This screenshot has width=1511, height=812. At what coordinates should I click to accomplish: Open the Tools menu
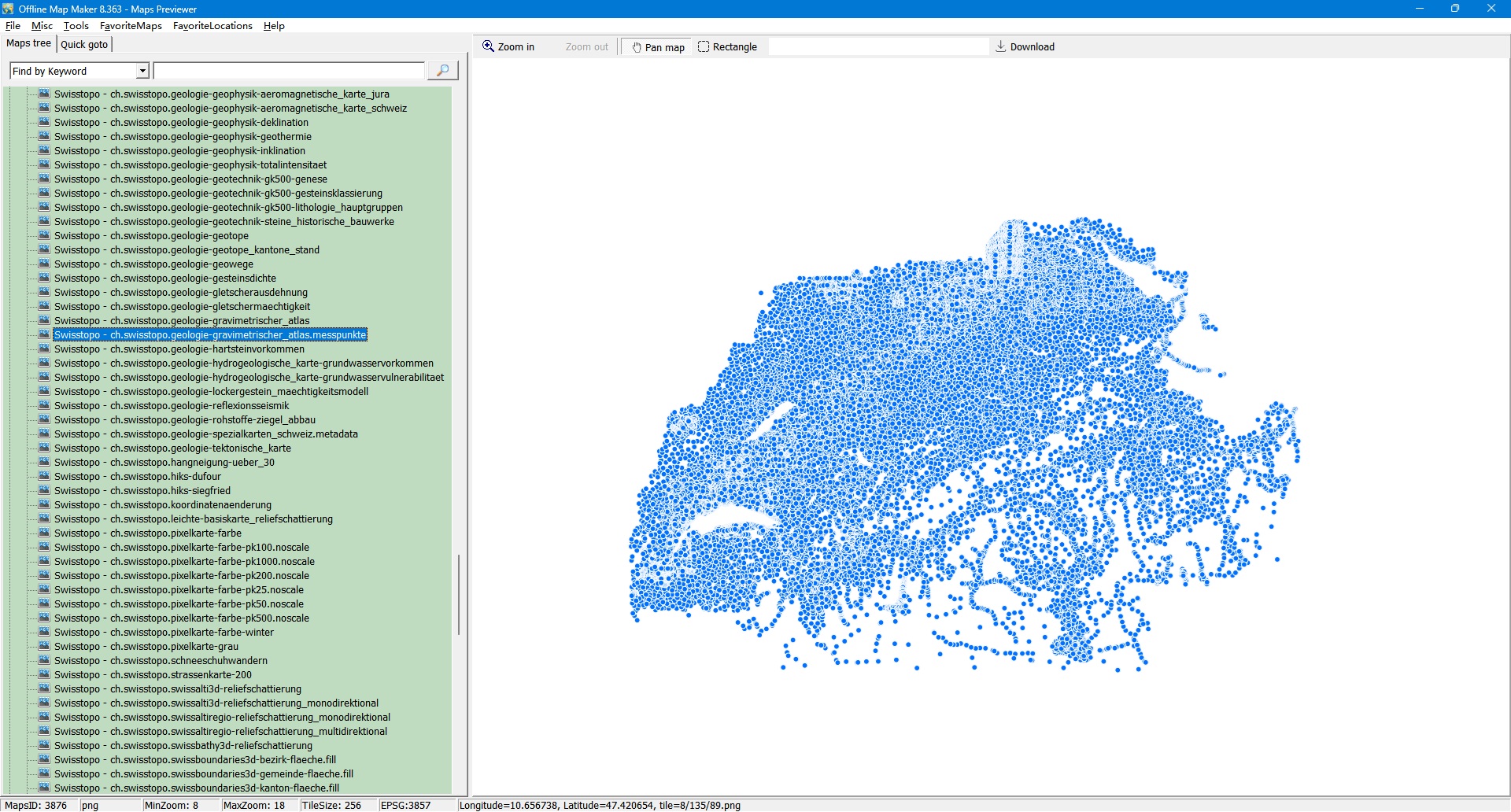(x=76, y=26)
